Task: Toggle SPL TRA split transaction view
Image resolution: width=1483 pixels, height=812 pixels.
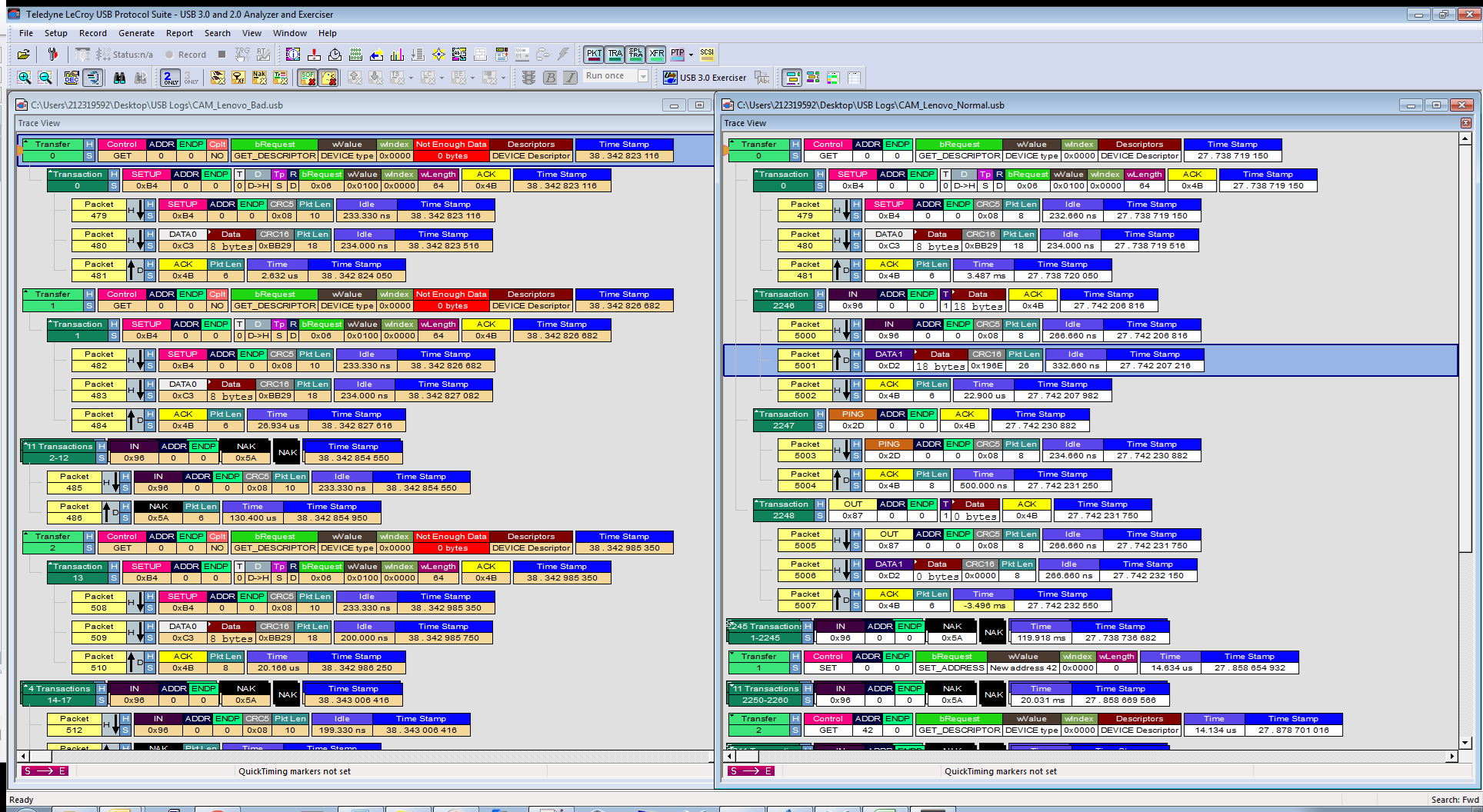Action: coord(635,55)
